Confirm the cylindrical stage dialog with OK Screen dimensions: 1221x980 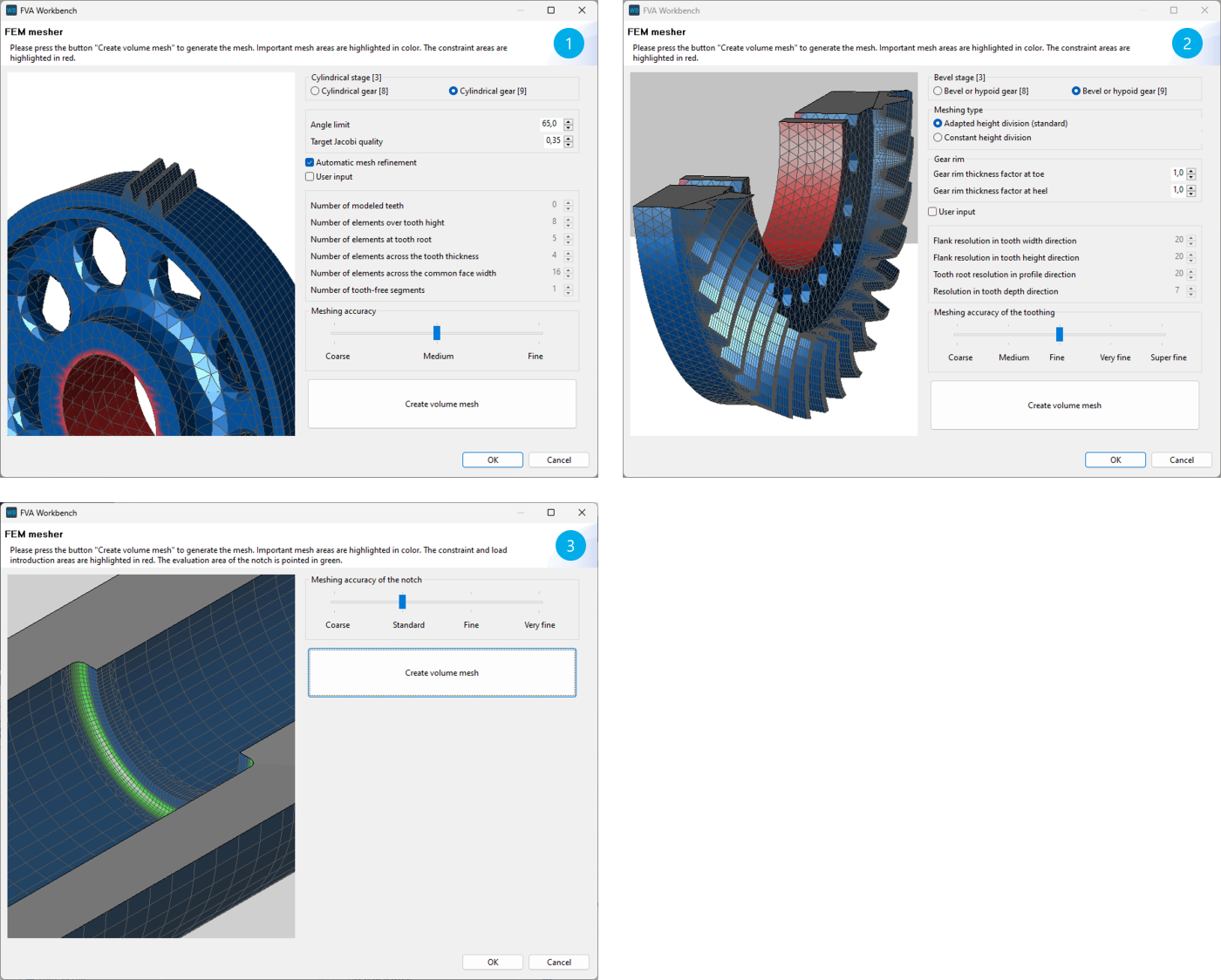[x=492, y=459]
